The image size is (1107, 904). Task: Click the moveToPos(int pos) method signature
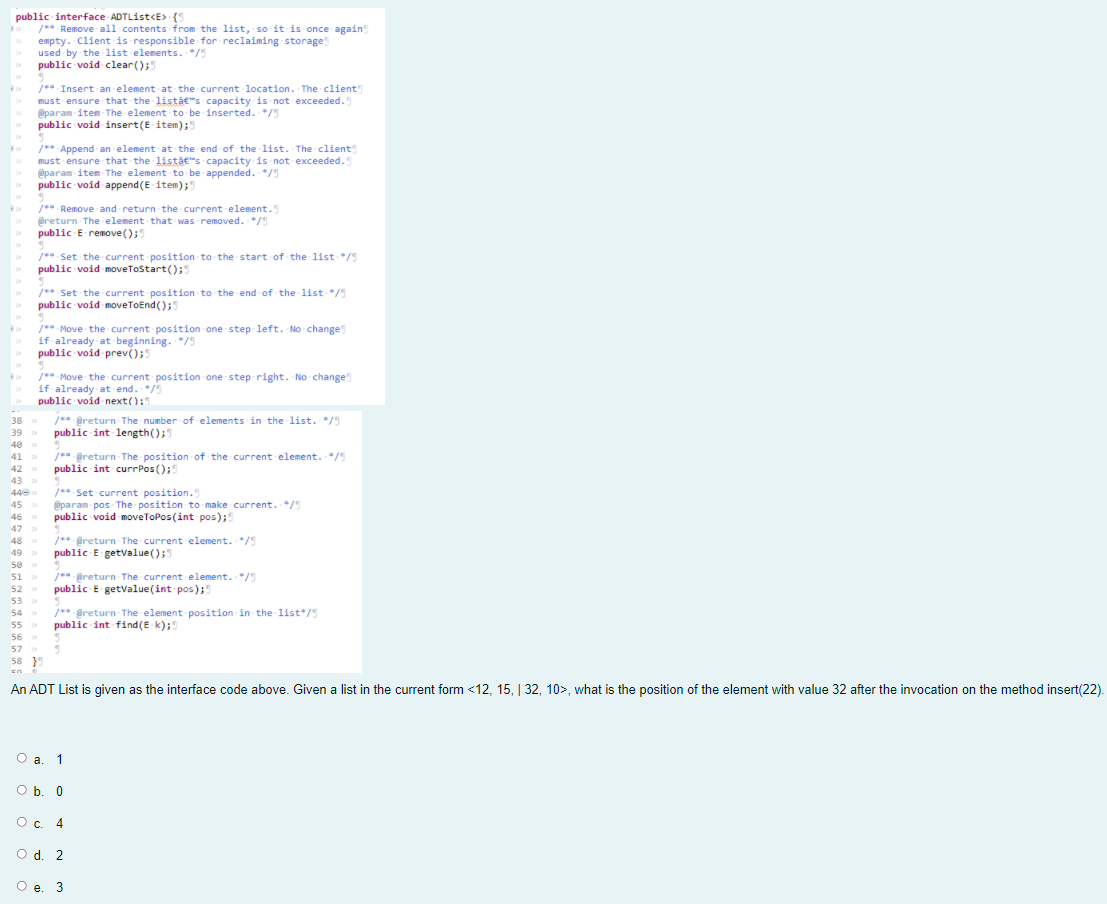pyautogui.click(x=140, y=517)
